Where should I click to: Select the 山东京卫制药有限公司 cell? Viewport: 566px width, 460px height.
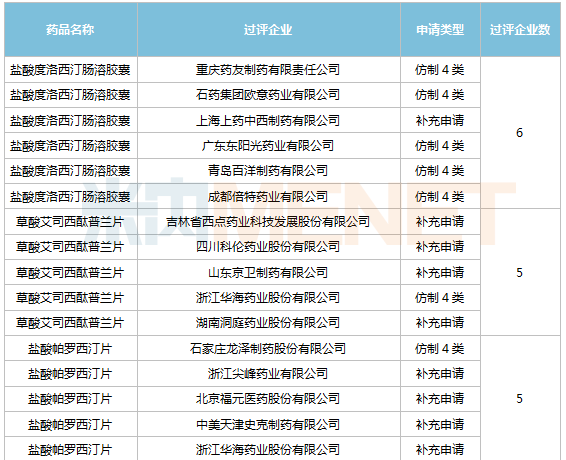click(x=269, y=272)
